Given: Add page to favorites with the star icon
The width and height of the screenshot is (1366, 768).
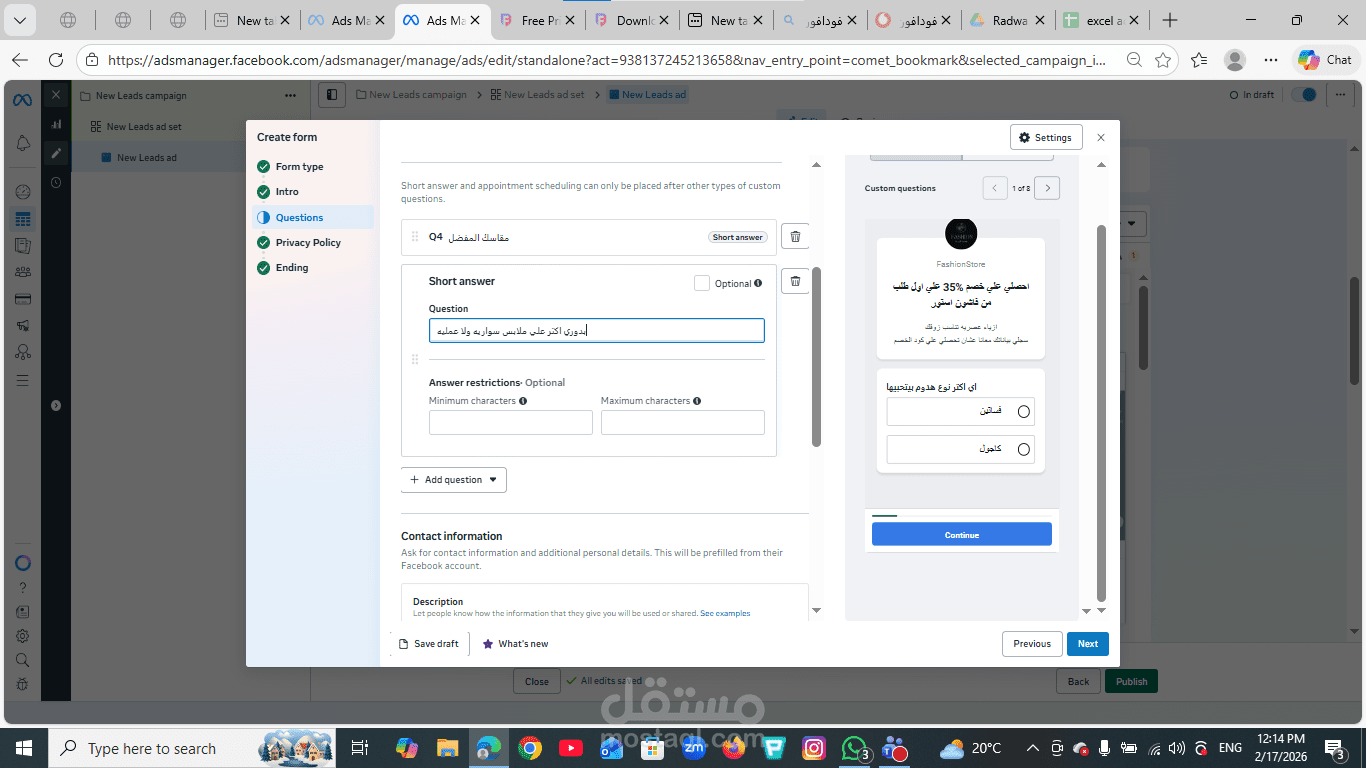Looking at the screenshot, I should click(1163, 60).
